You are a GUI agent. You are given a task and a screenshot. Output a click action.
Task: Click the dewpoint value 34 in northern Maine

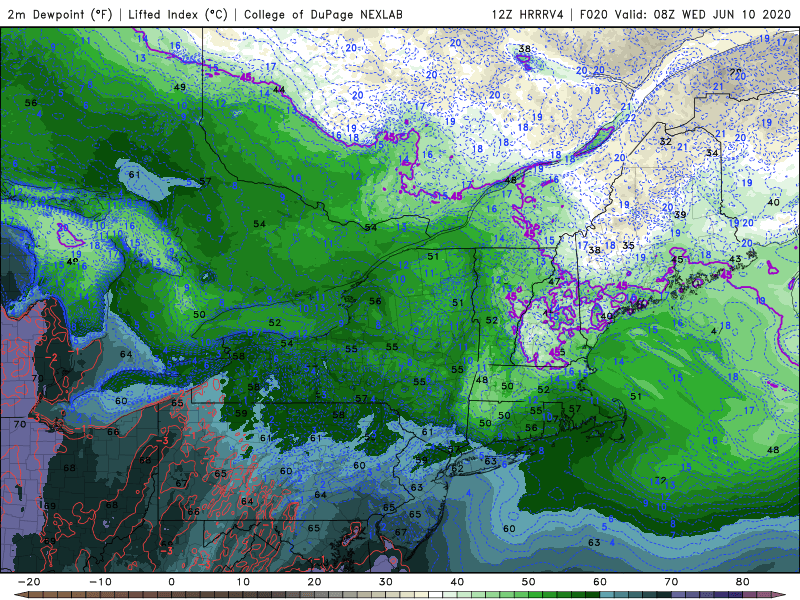pyautogui.click(x=712, y=153)
